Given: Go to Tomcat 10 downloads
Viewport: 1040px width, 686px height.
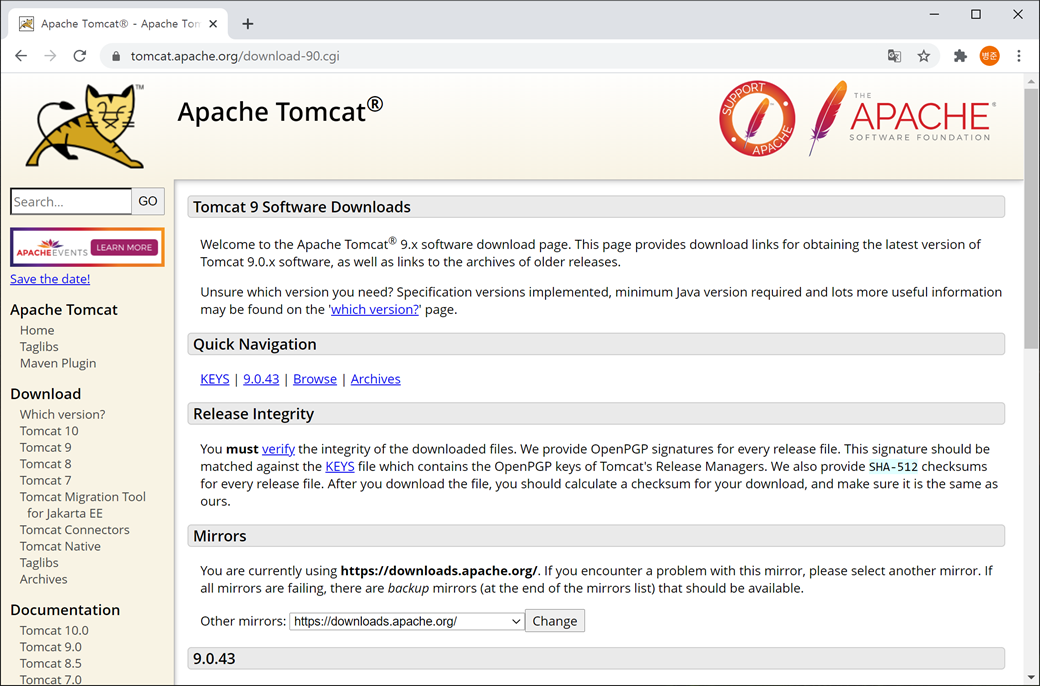Looking at the screenshot, I should coord(49,431).
